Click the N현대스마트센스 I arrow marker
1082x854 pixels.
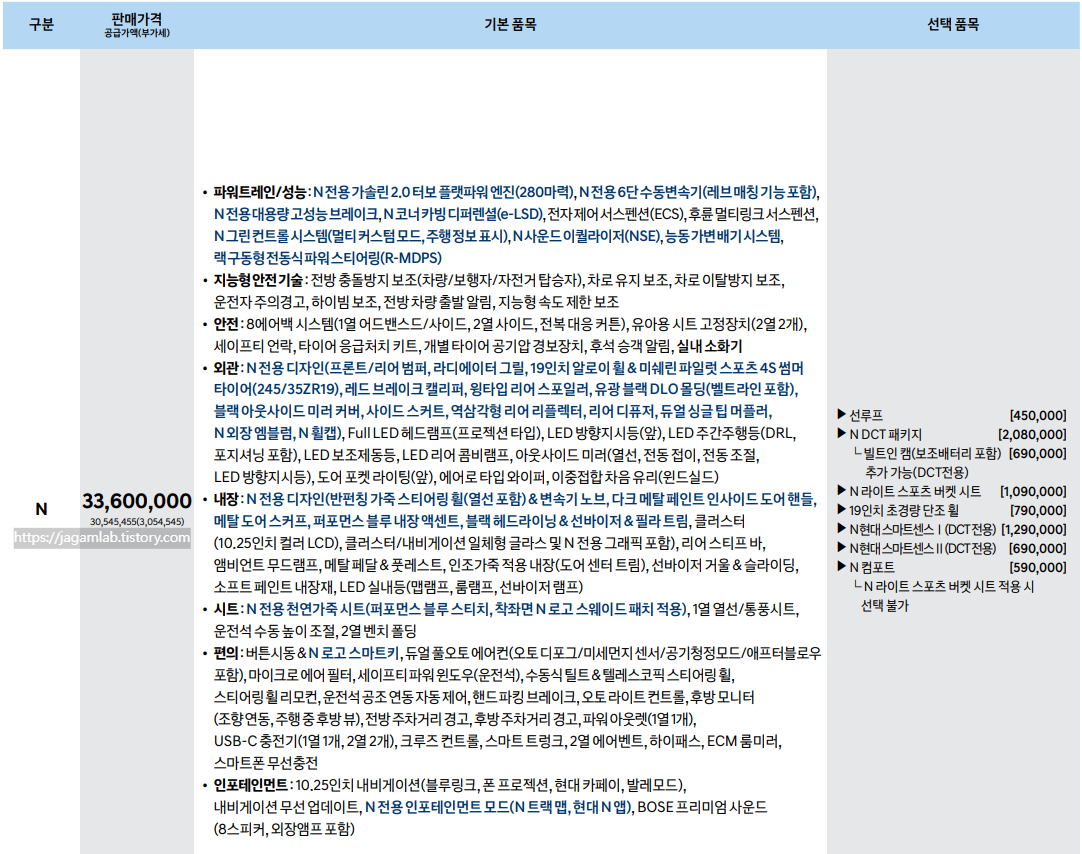[x=841, y=528]
